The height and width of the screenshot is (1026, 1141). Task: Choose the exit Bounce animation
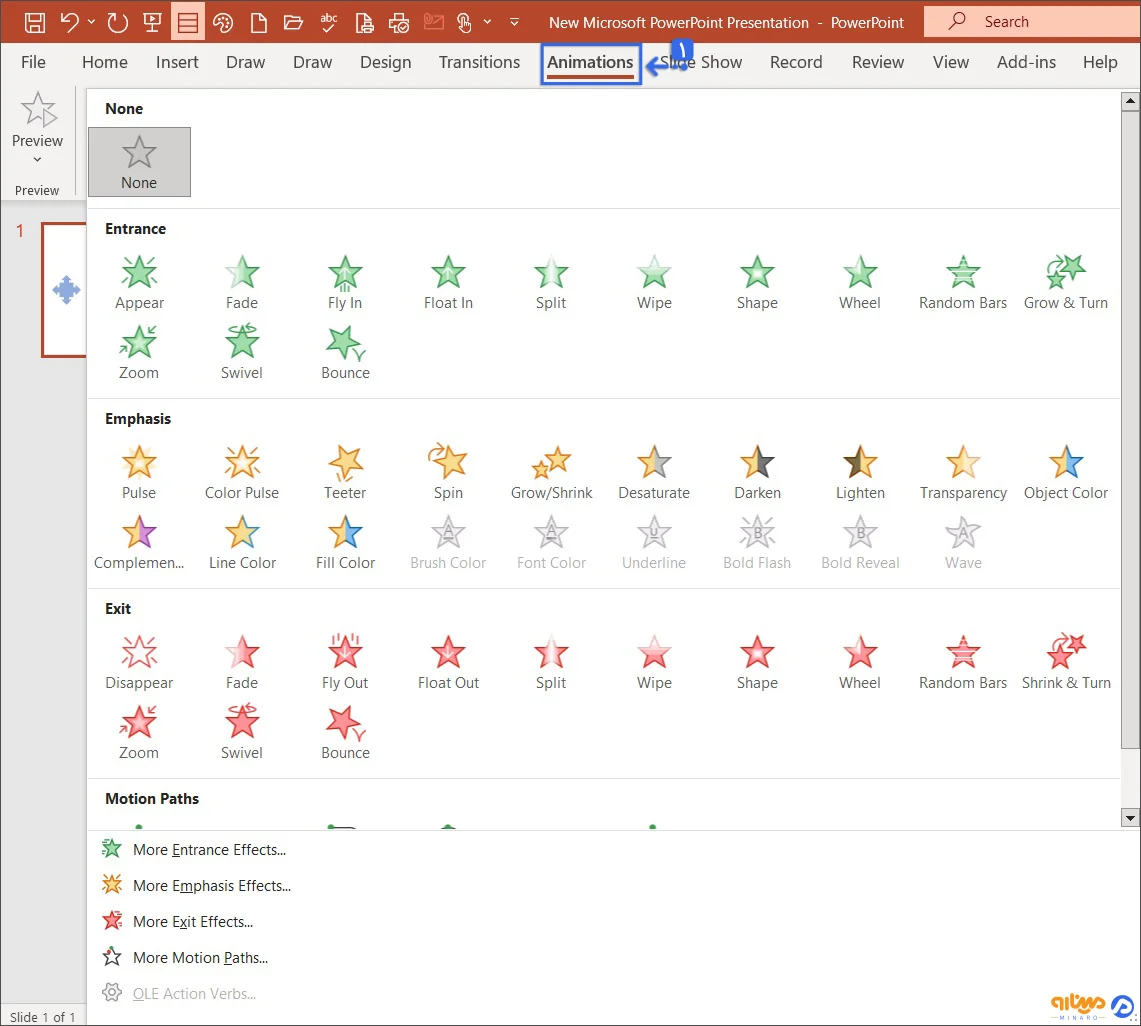tap(345, 733)
